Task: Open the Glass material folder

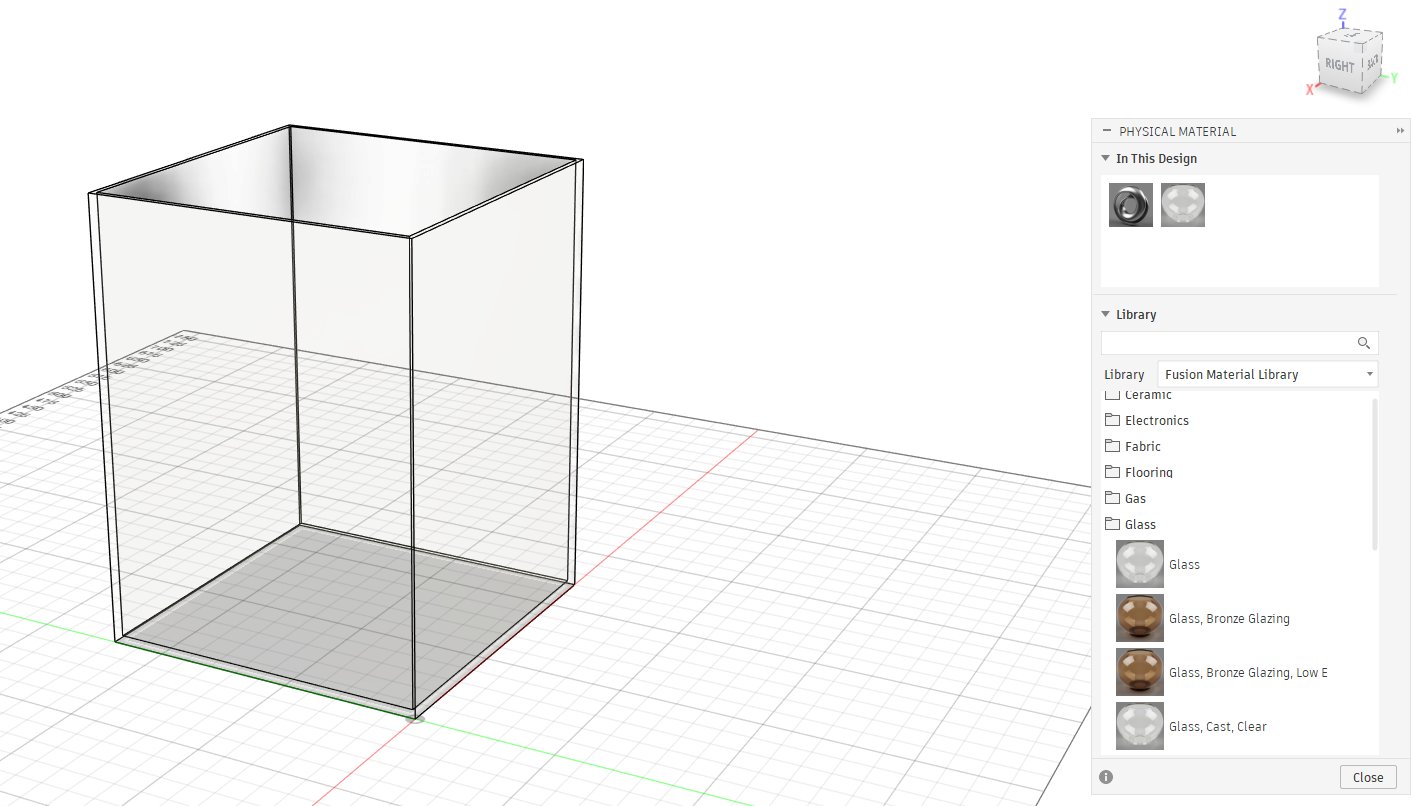Action: (x=1140, y=524)
